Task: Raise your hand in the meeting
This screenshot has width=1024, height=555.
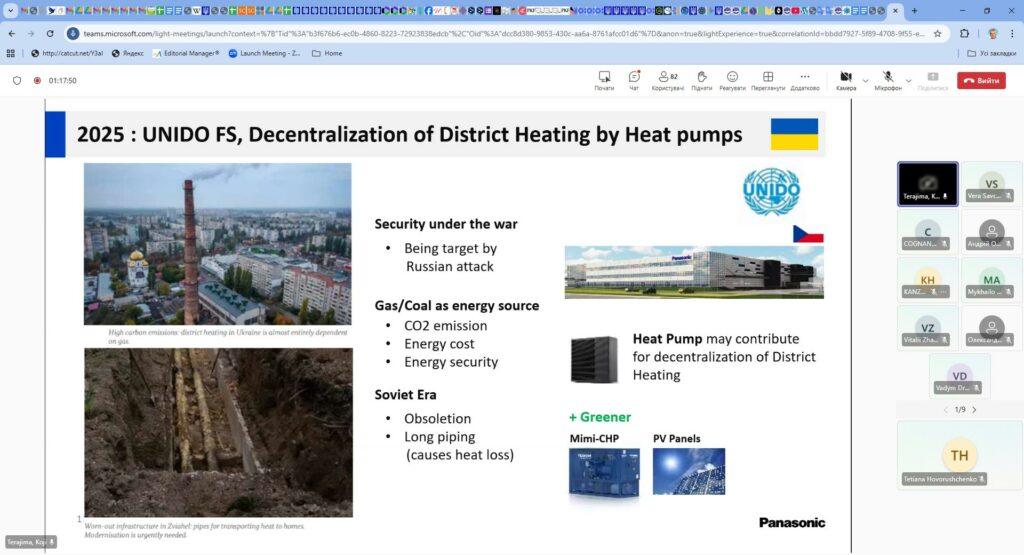Action: pyautogui.click(x=701, y=80)
